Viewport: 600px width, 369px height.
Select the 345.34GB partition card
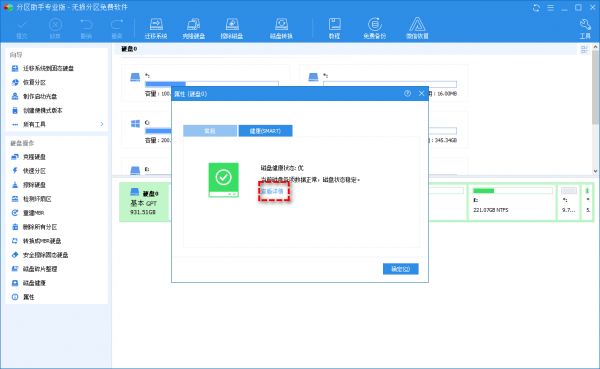448,130
